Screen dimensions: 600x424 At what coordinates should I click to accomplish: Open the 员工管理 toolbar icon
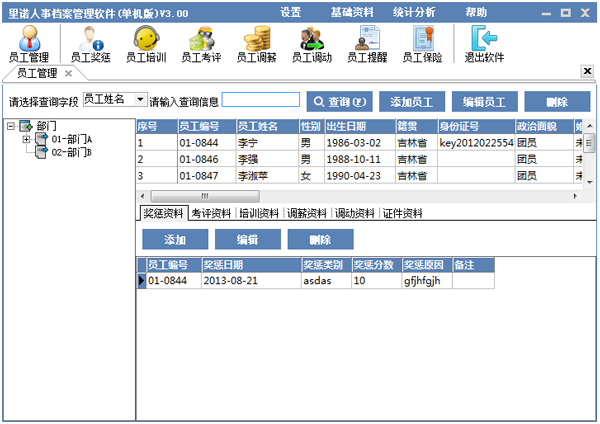click(28, 43)
